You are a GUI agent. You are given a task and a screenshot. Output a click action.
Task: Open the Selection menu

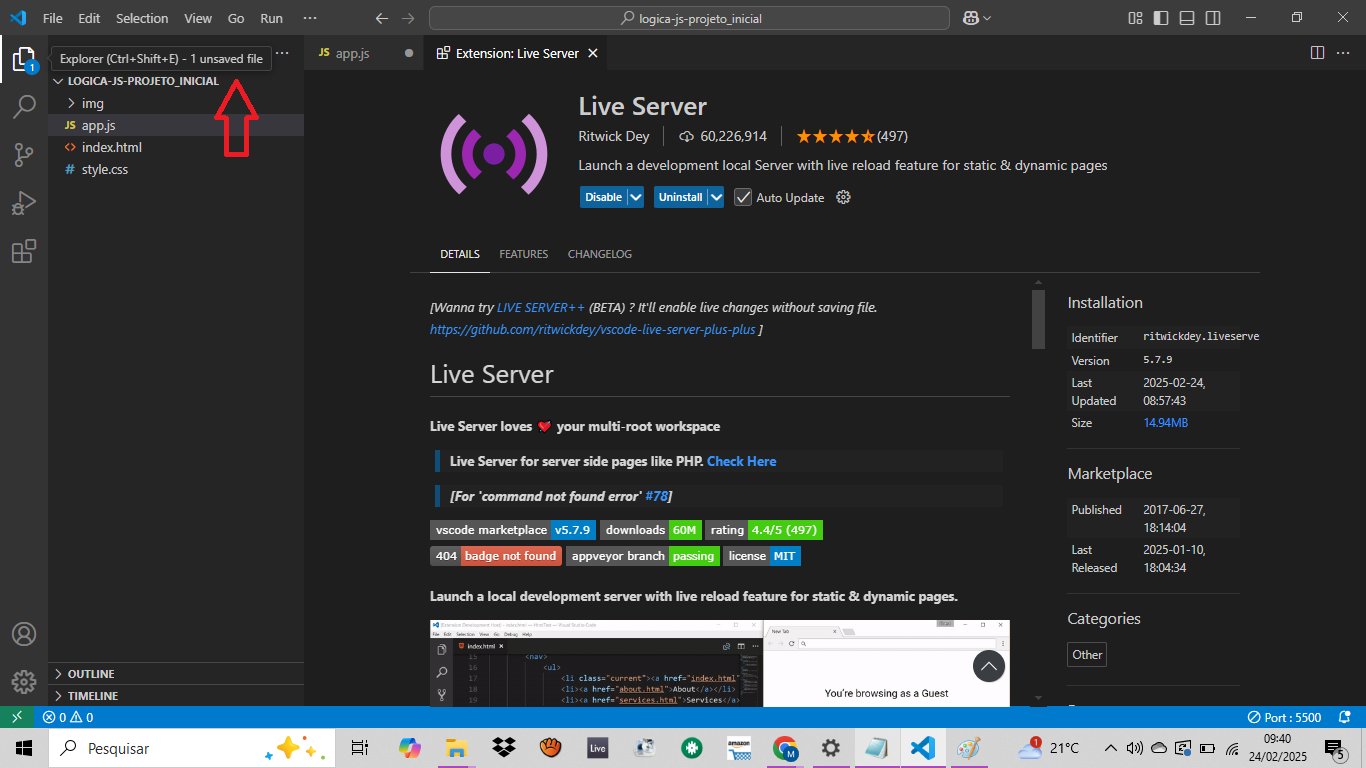[142, 18]
